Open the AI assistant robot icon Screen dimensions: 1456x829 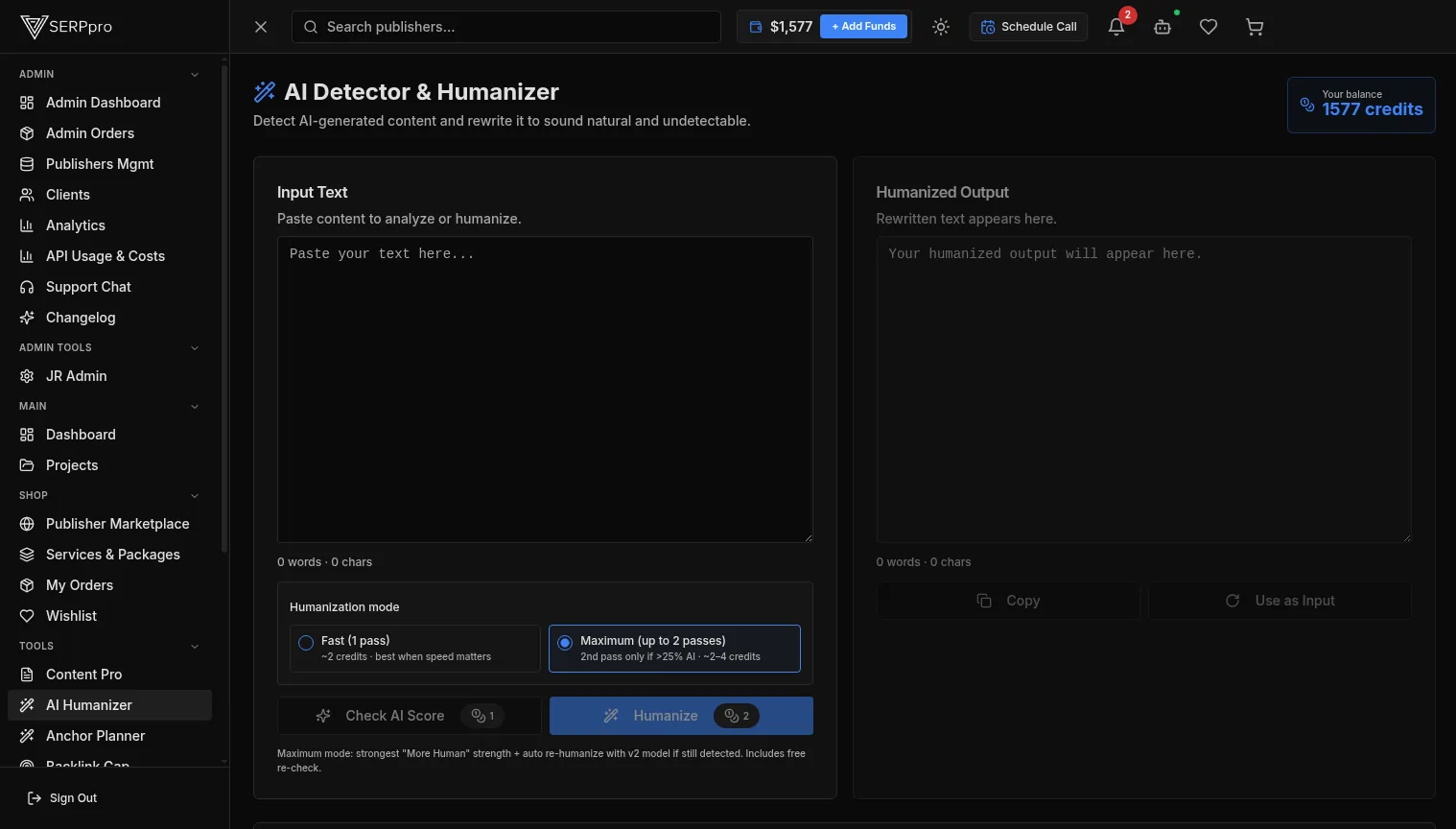pos(1162,27)
